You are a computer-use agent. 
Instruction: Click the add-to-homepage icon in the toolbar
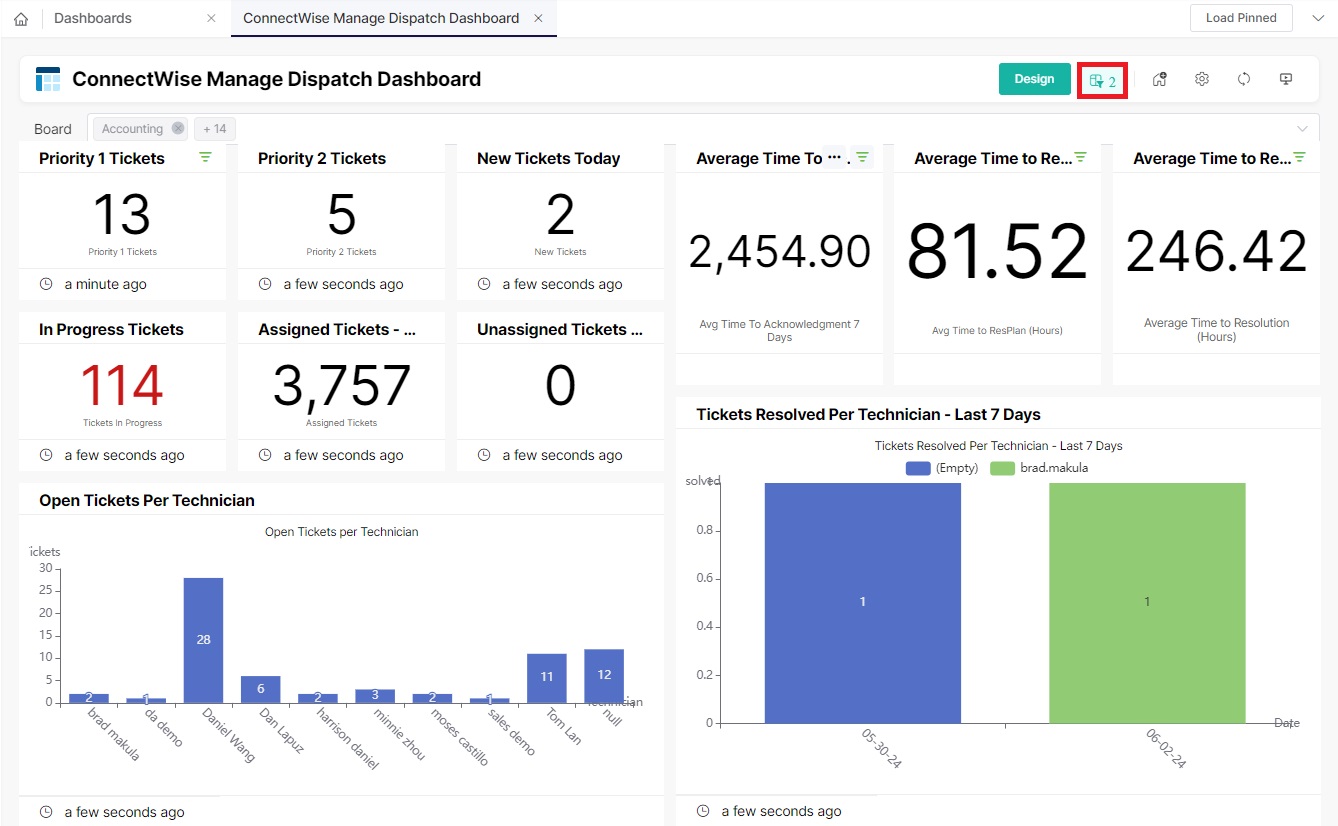[x=1159, y=78]
